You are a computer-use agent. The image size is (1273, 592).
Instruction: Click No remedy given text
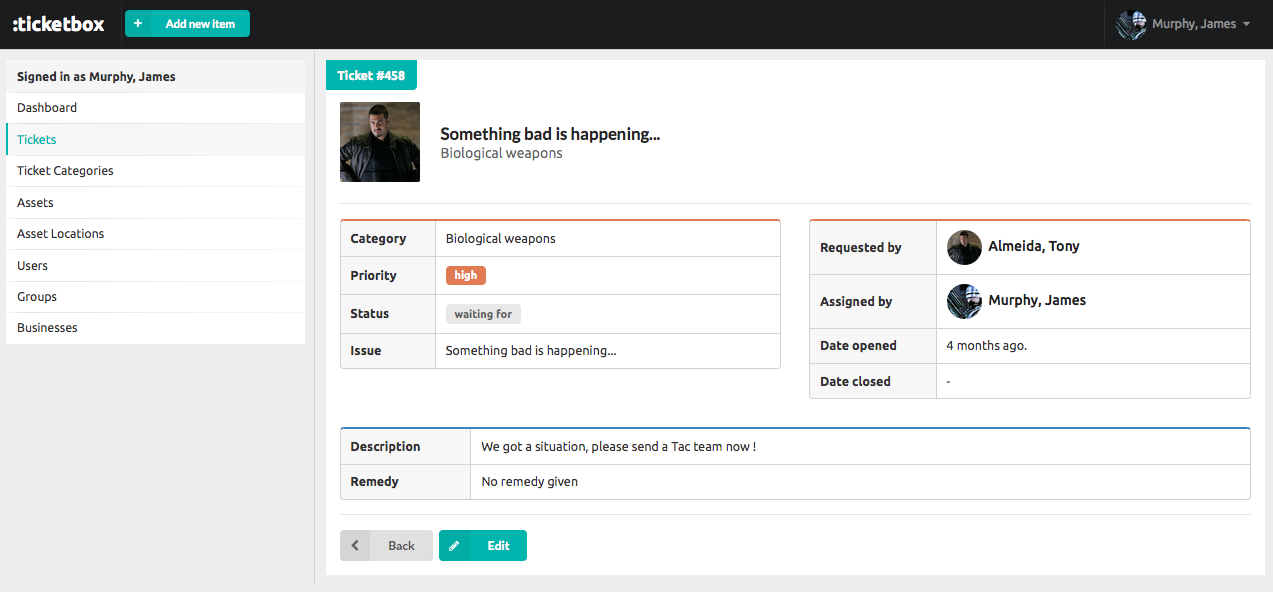pos(529,482)
